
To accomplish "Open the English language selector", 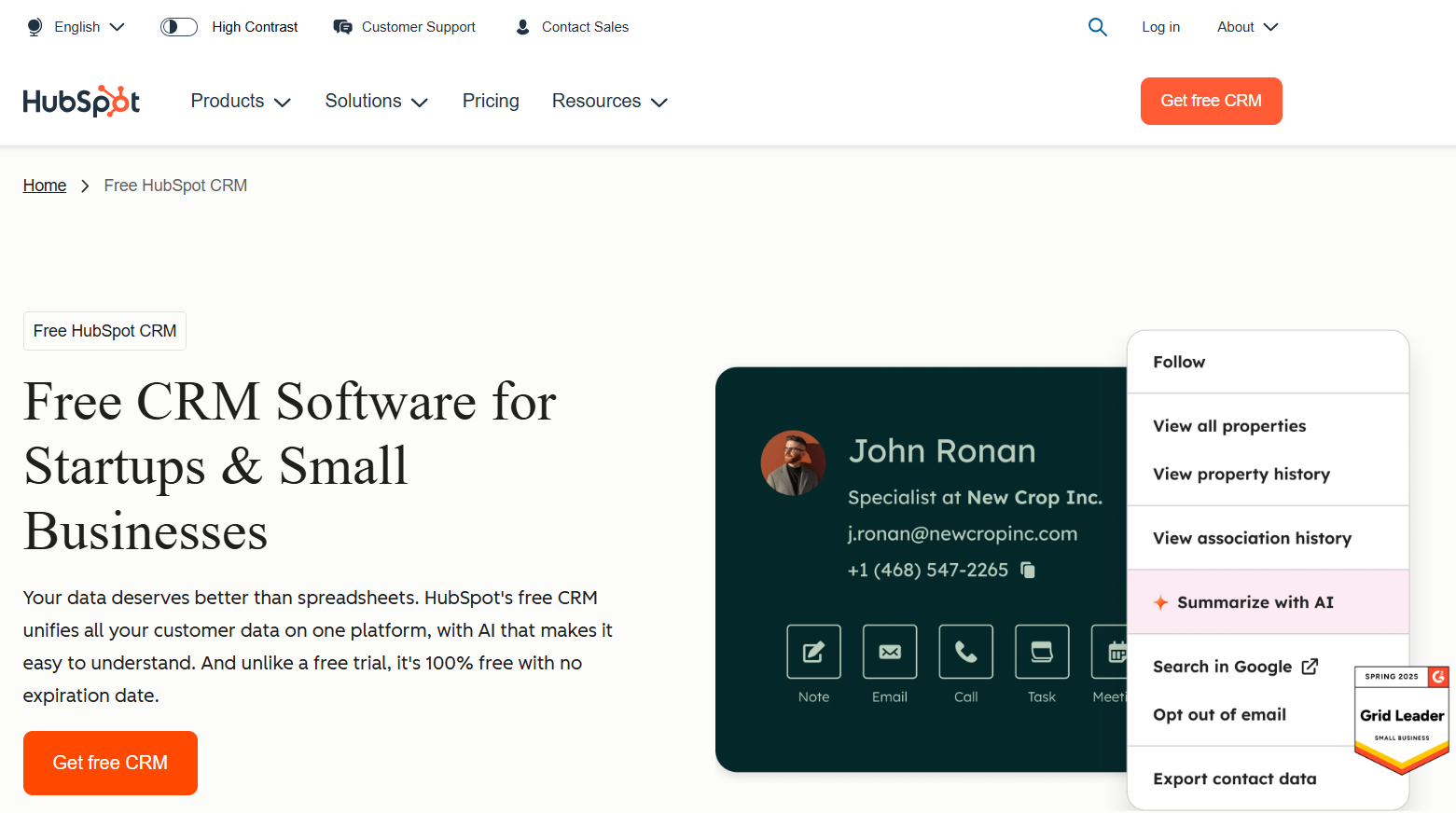I will [x=76, y=27].
